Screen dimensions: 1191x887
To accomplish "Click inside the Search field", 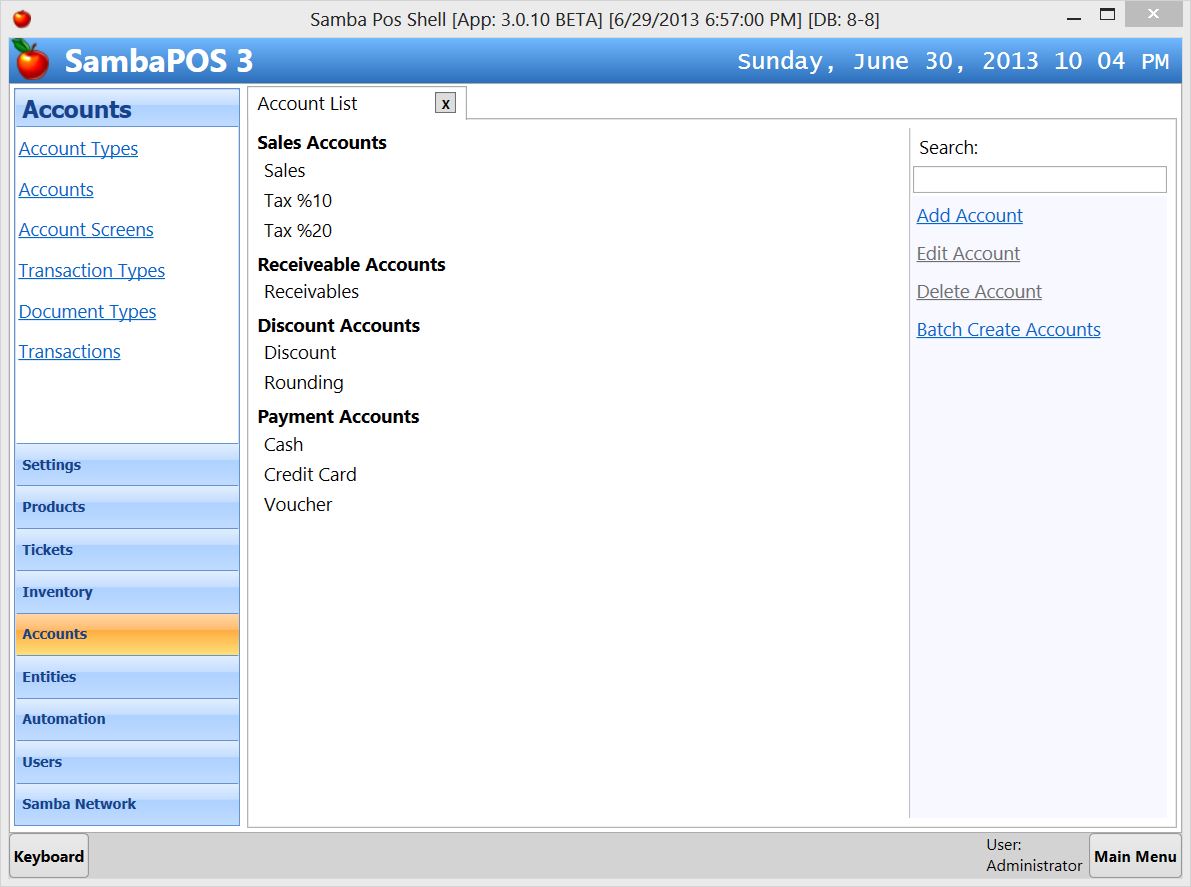I will click(1039, 179).
